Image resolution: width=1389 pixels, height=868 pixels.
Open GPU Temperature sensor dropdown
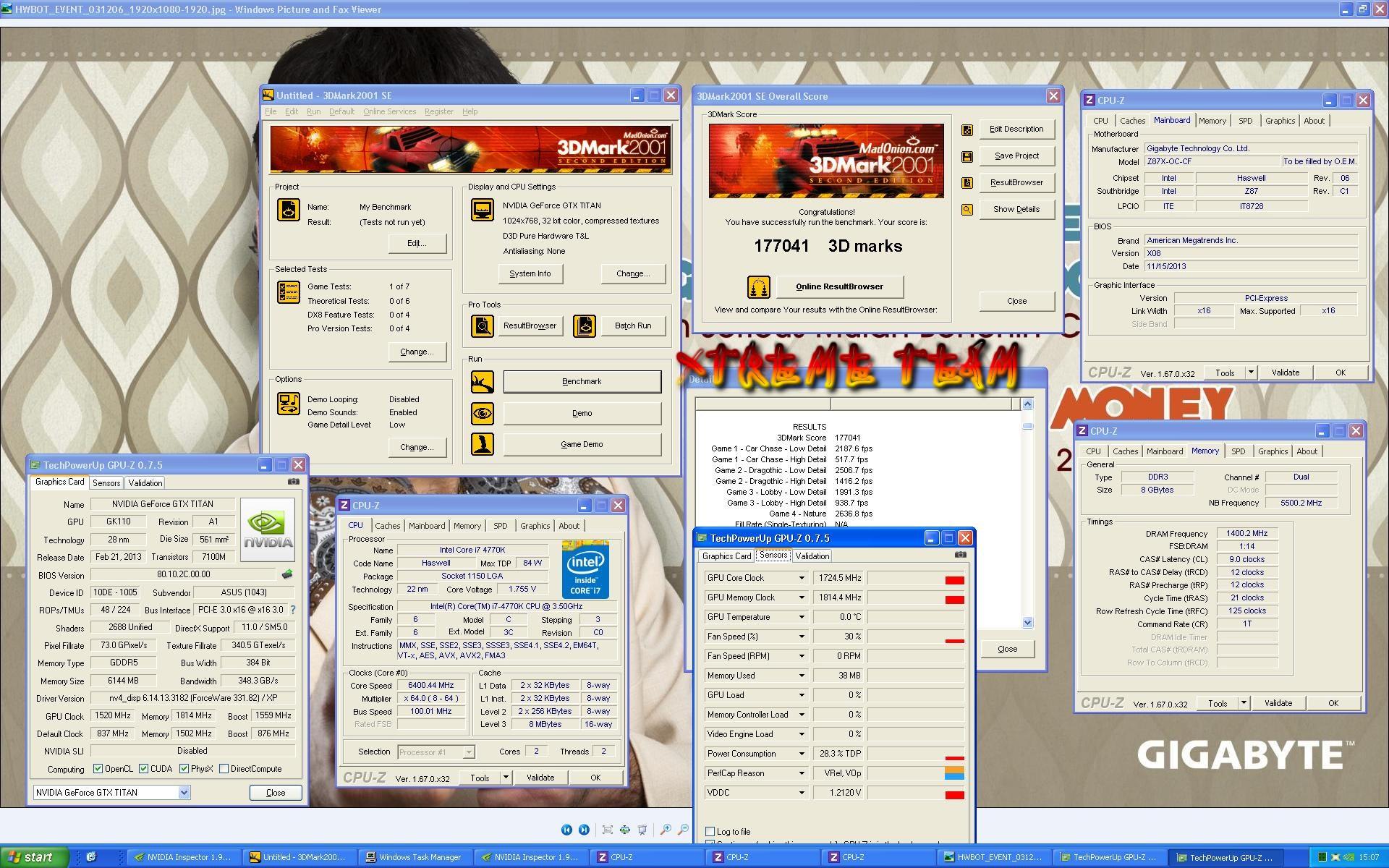pyautogui.click(x=801, y=617)
